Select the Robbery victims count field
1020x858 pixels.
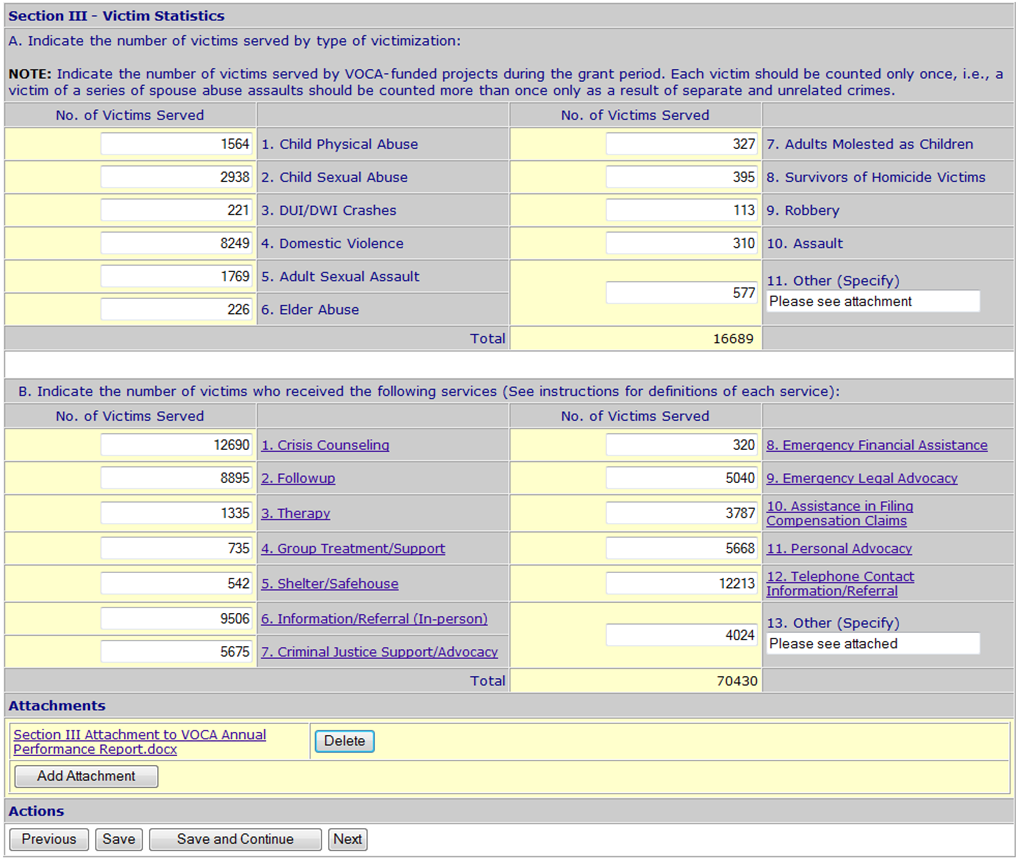pos(682,210)
